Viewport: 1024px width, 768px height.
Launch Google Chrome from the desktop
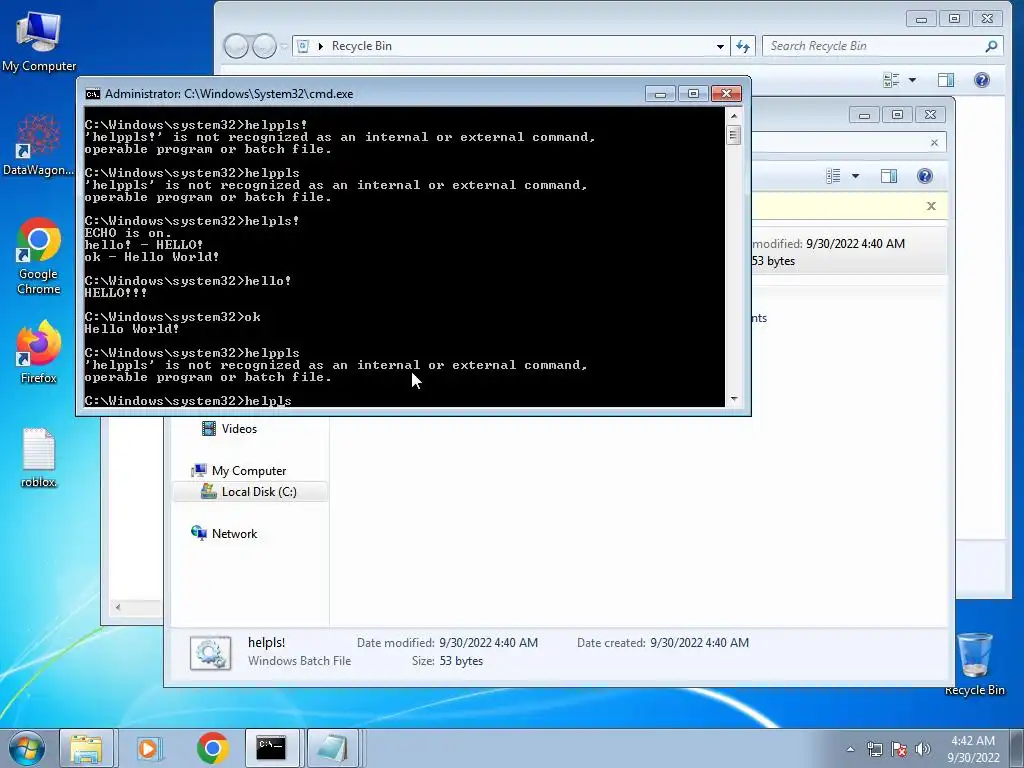tap(39, 257)
